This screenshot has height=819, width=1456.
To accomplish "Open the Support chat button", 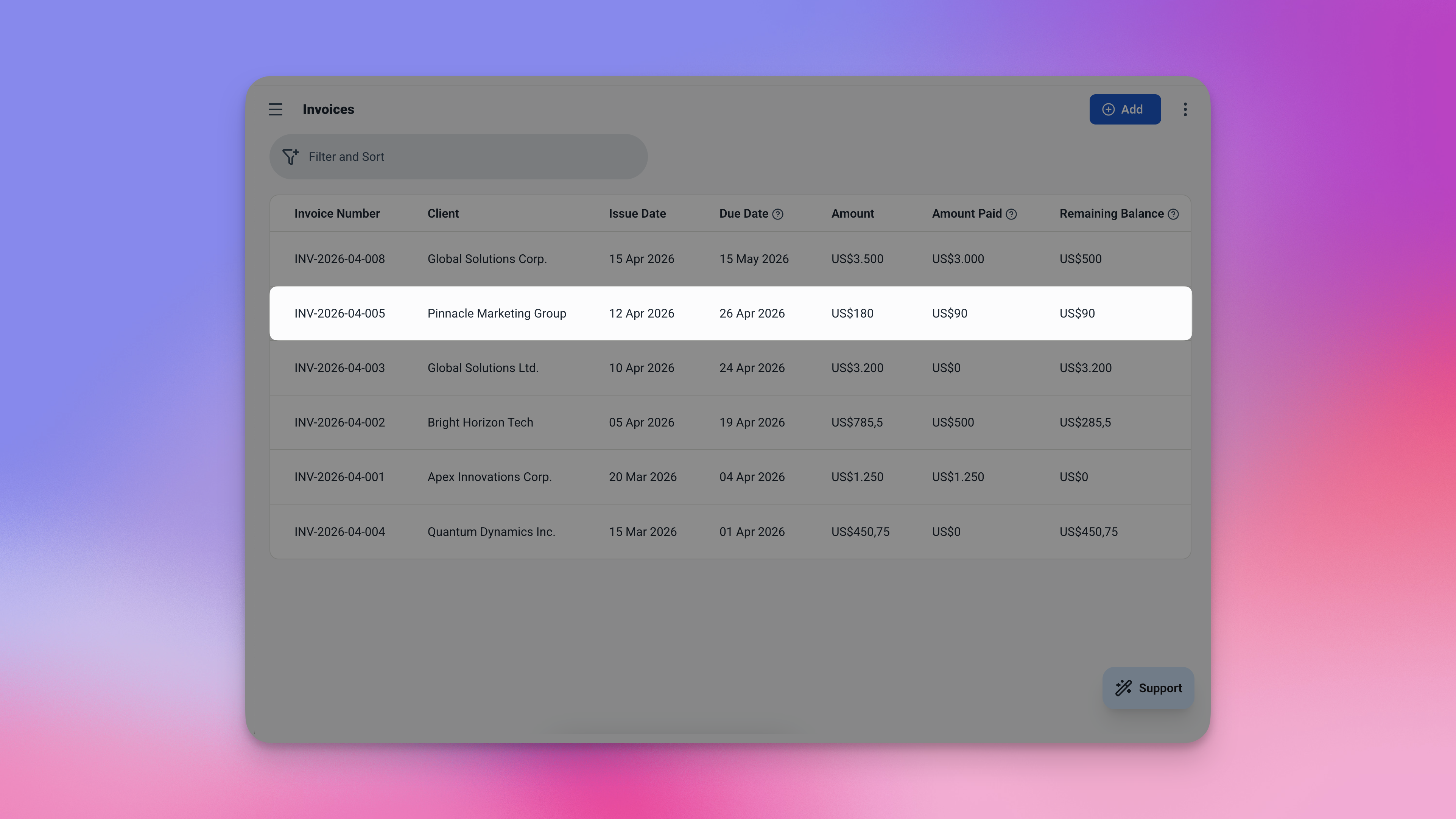I will point(1148,688).
